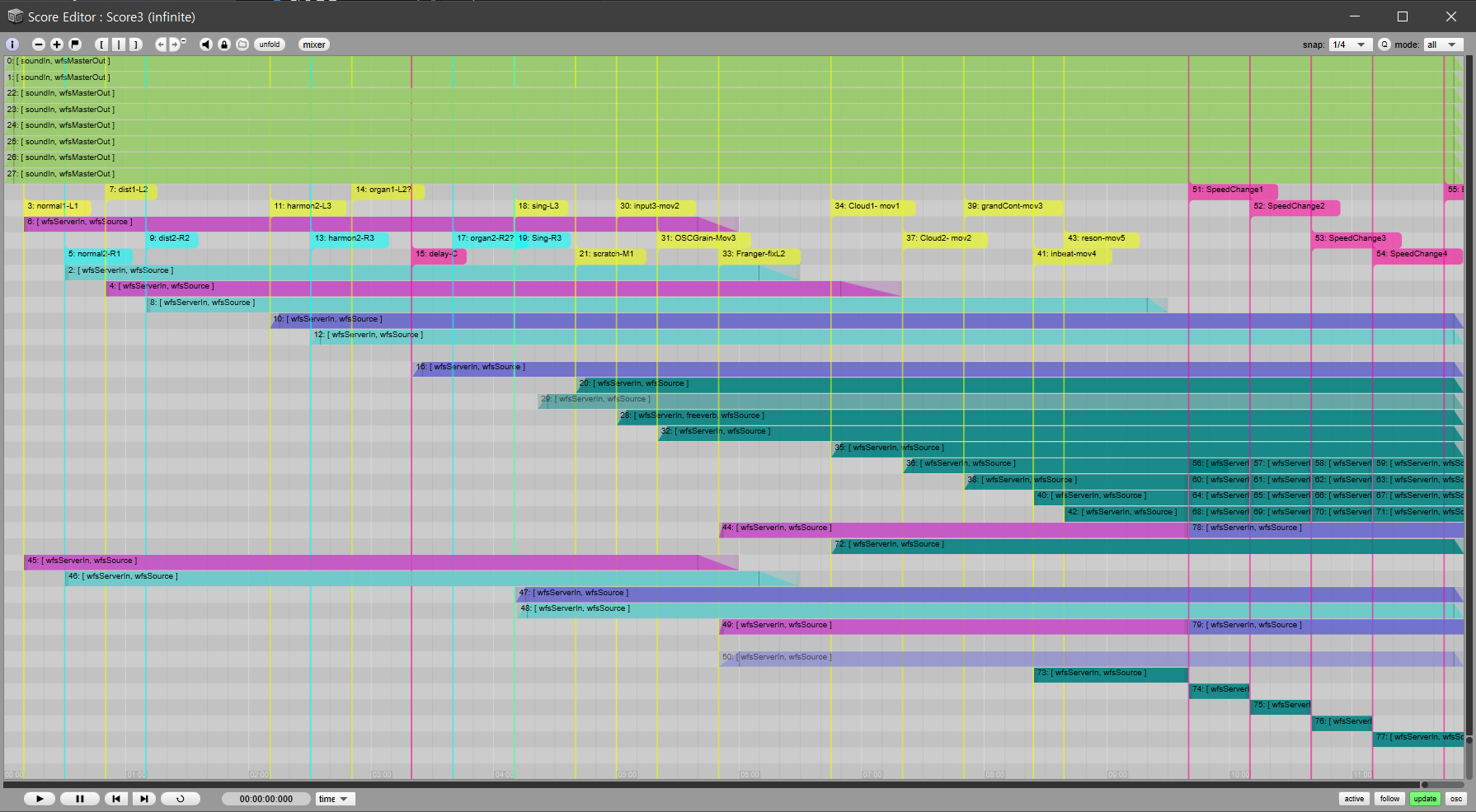Click the right bracket trim-end icon
The width and height of the screenshot is (1476, 812).
[136, 45]
